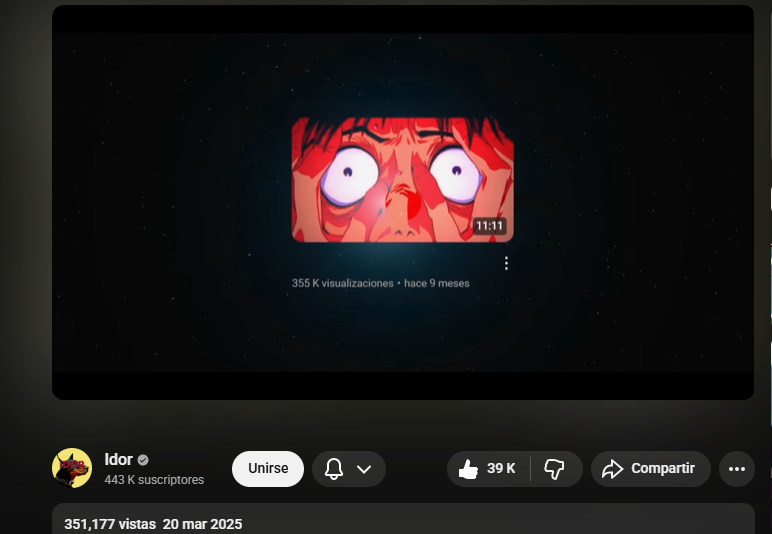Click the Unirse button
Viewport: 772px width, 534px height.
tap(268, 469)
